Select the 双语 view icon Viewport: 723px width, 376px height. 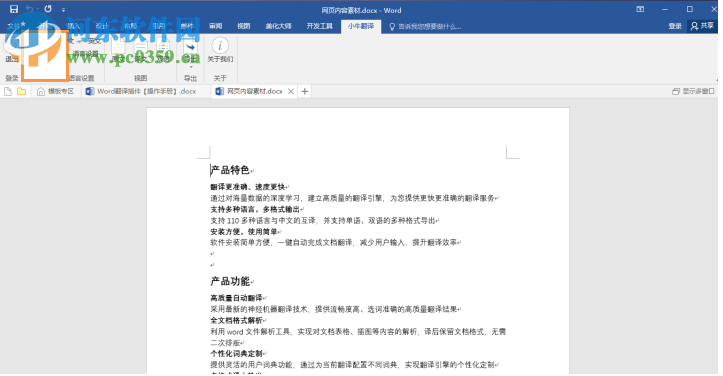[163, 47]
